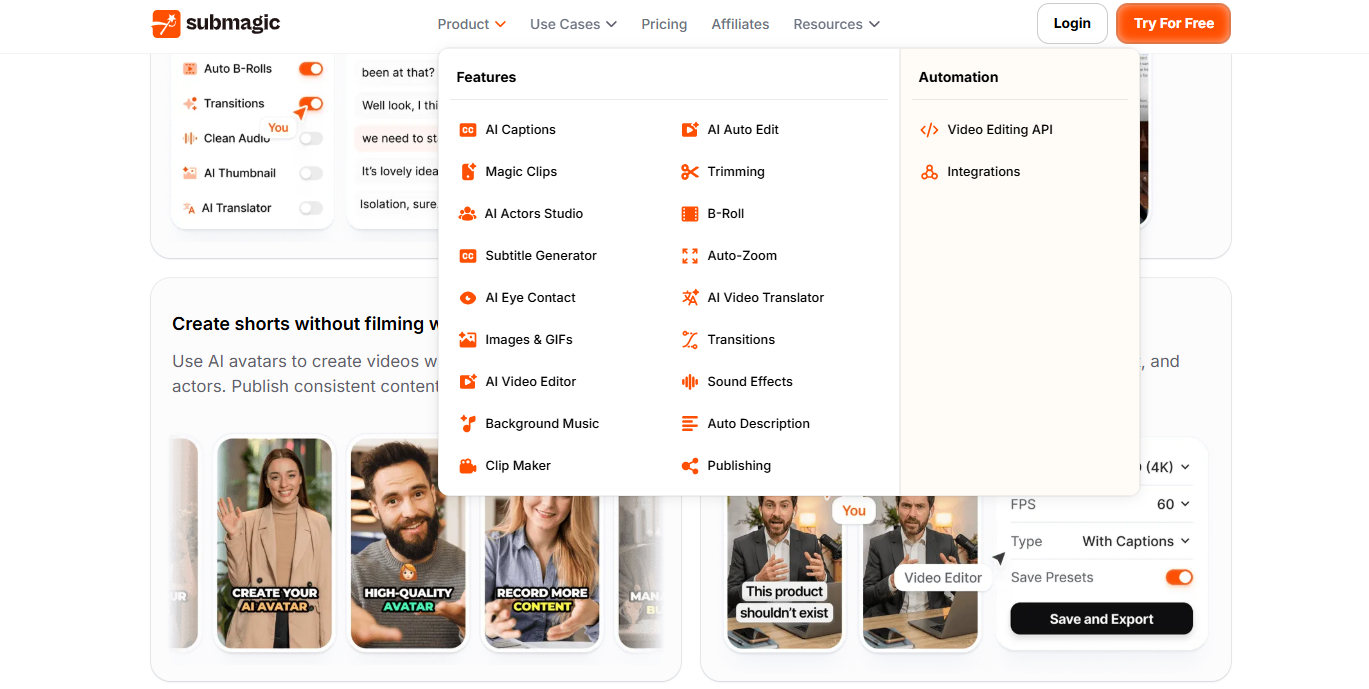Screen dimensions: 1369x689
Task: Open the Affiliates page
Action: 740,24
